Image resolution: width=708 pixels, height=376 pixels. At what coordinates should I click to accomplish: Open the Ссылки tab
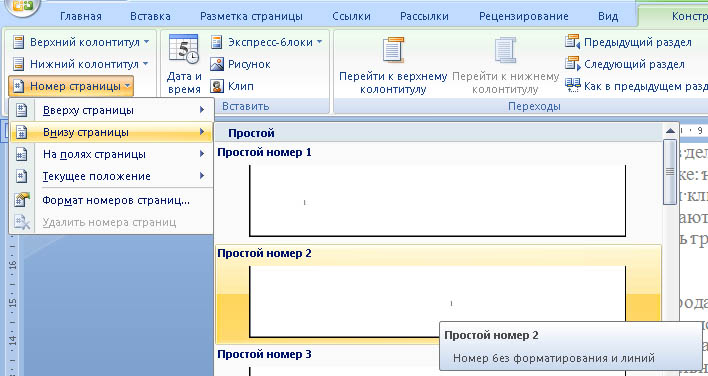[x=351, y=17]
